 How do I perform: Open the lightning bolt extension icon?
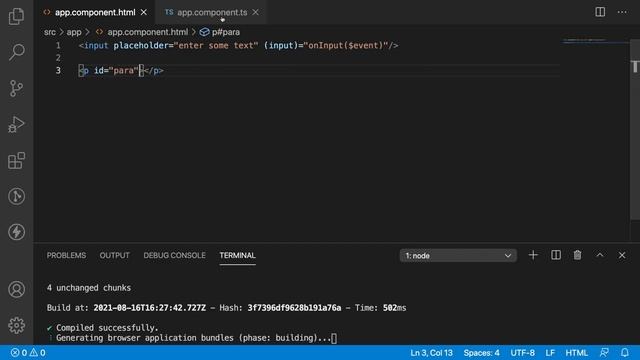tap(16, 232)
